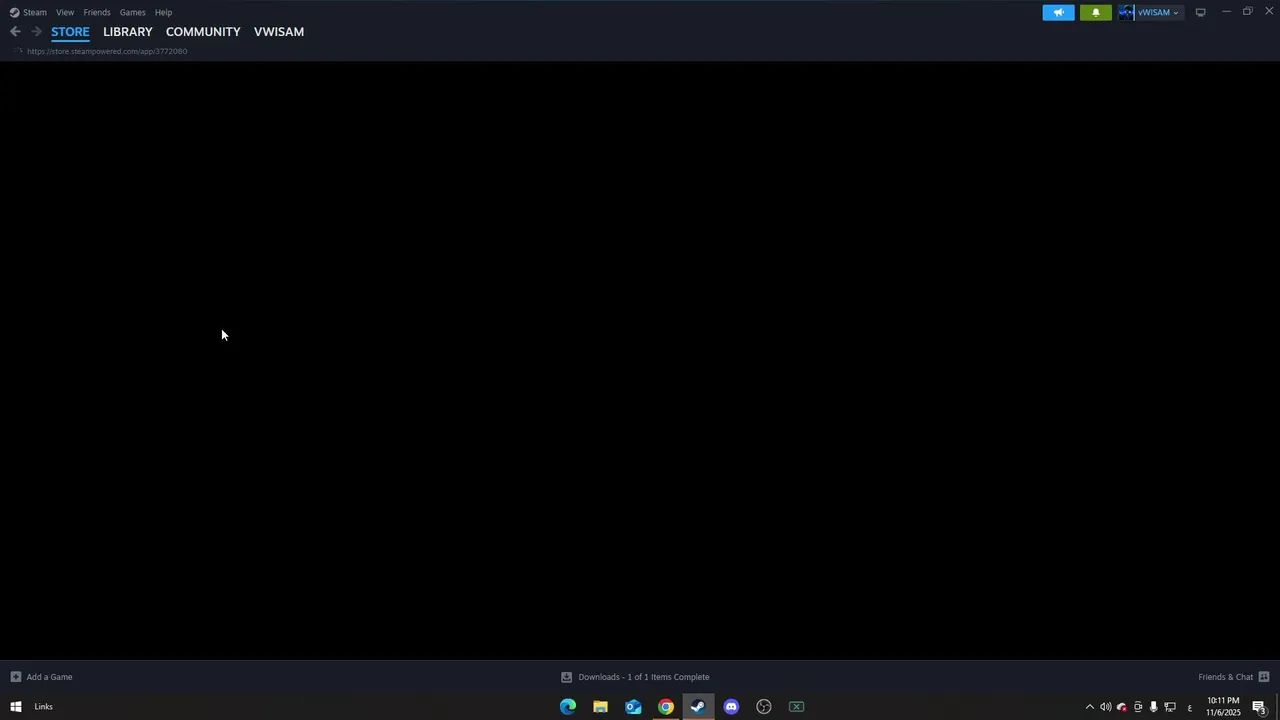Click the Steam taskbar icon
Viewport: 1280px width, 720px height.
point(698,707)
